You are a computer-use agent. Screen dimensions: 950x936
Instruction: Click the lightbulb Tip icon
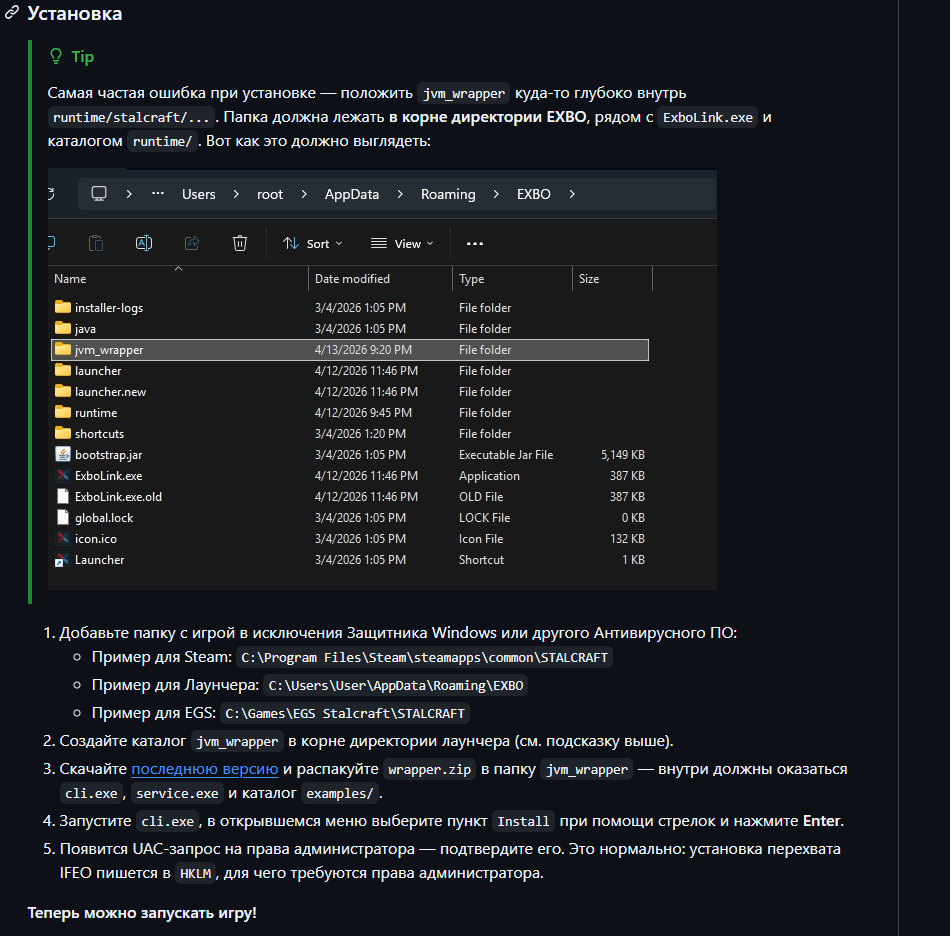(x=56, y=56)
